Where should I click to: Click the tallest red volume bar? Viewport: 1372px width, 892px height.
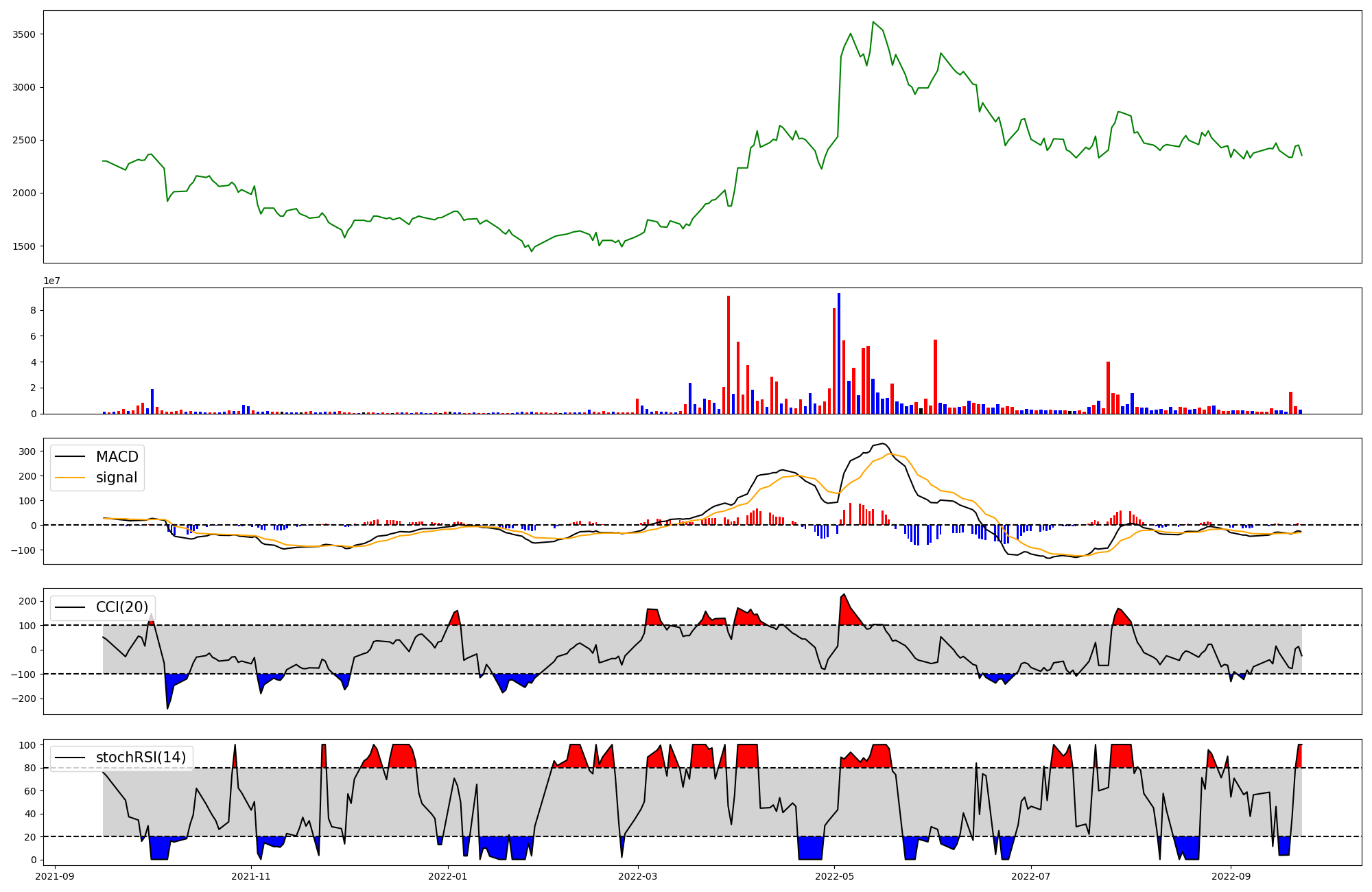pos(729,355)
